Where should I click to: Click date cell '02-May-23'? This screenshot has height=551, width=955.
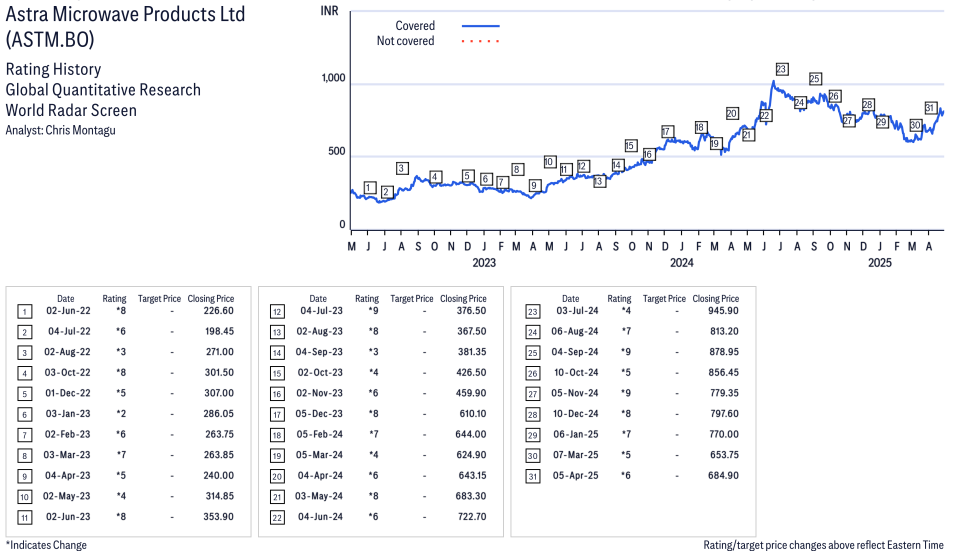point(66,496)
